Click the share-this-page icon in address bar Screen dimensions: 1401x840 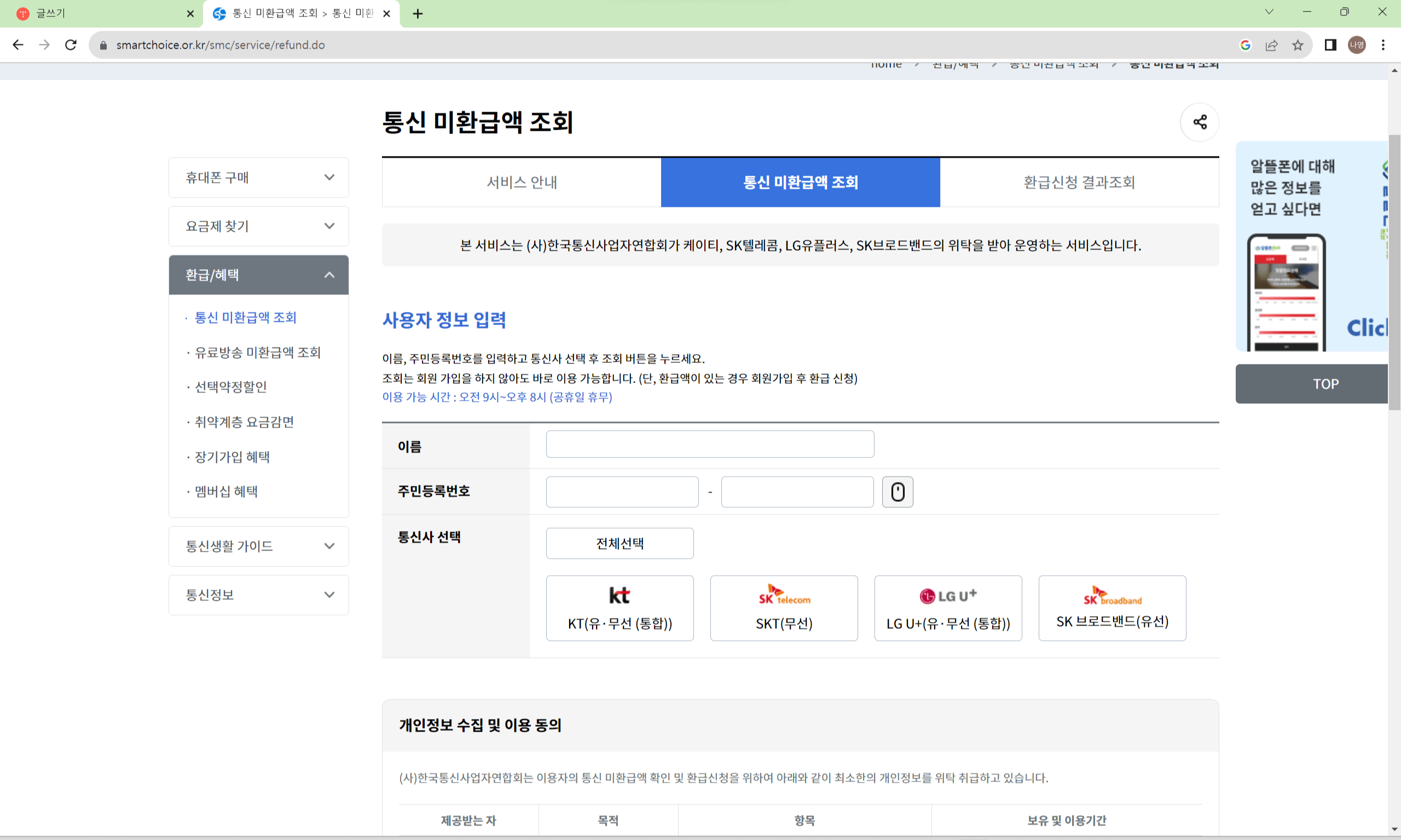pyautogui.click(x=1271, y=45)
